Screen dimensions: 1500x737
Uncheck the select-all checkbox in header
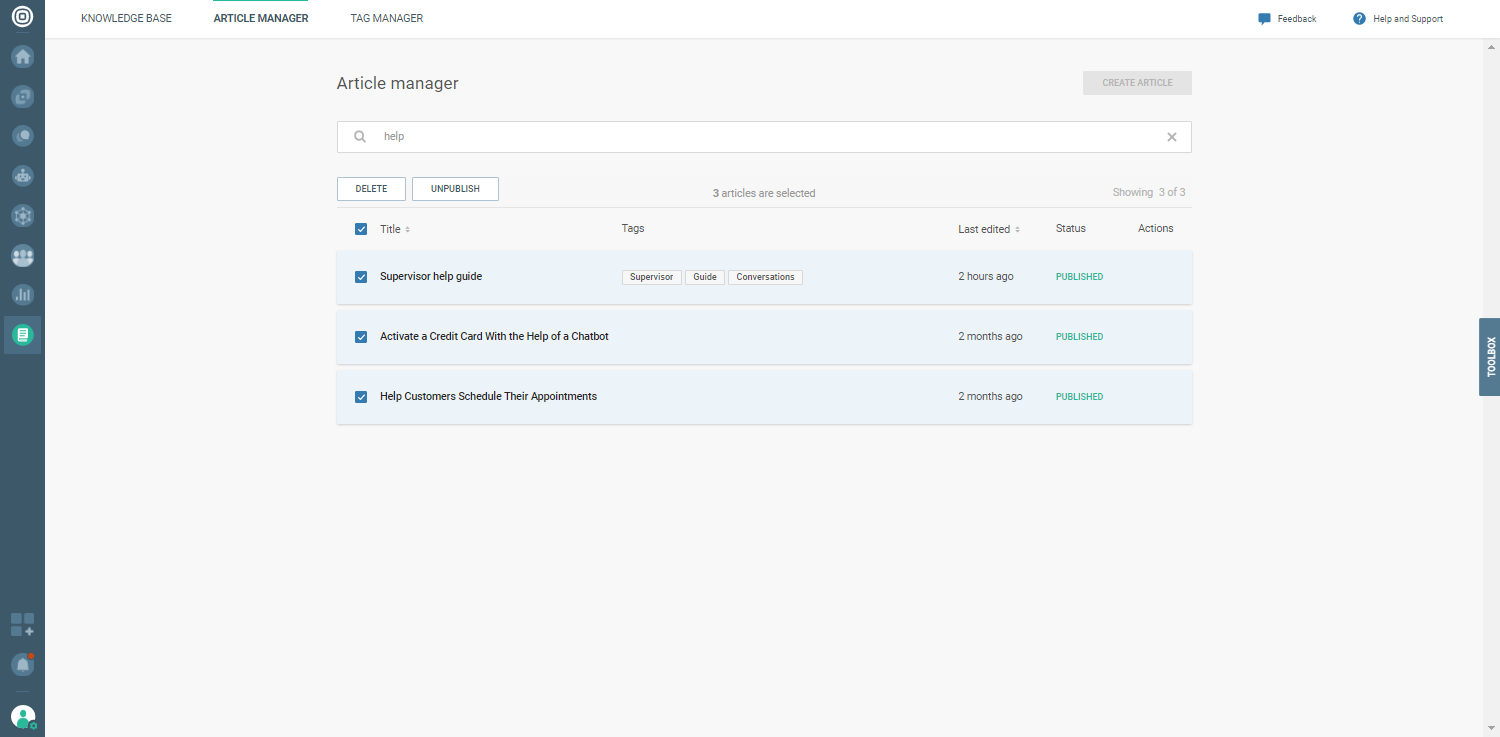click(x=361, y=229)
